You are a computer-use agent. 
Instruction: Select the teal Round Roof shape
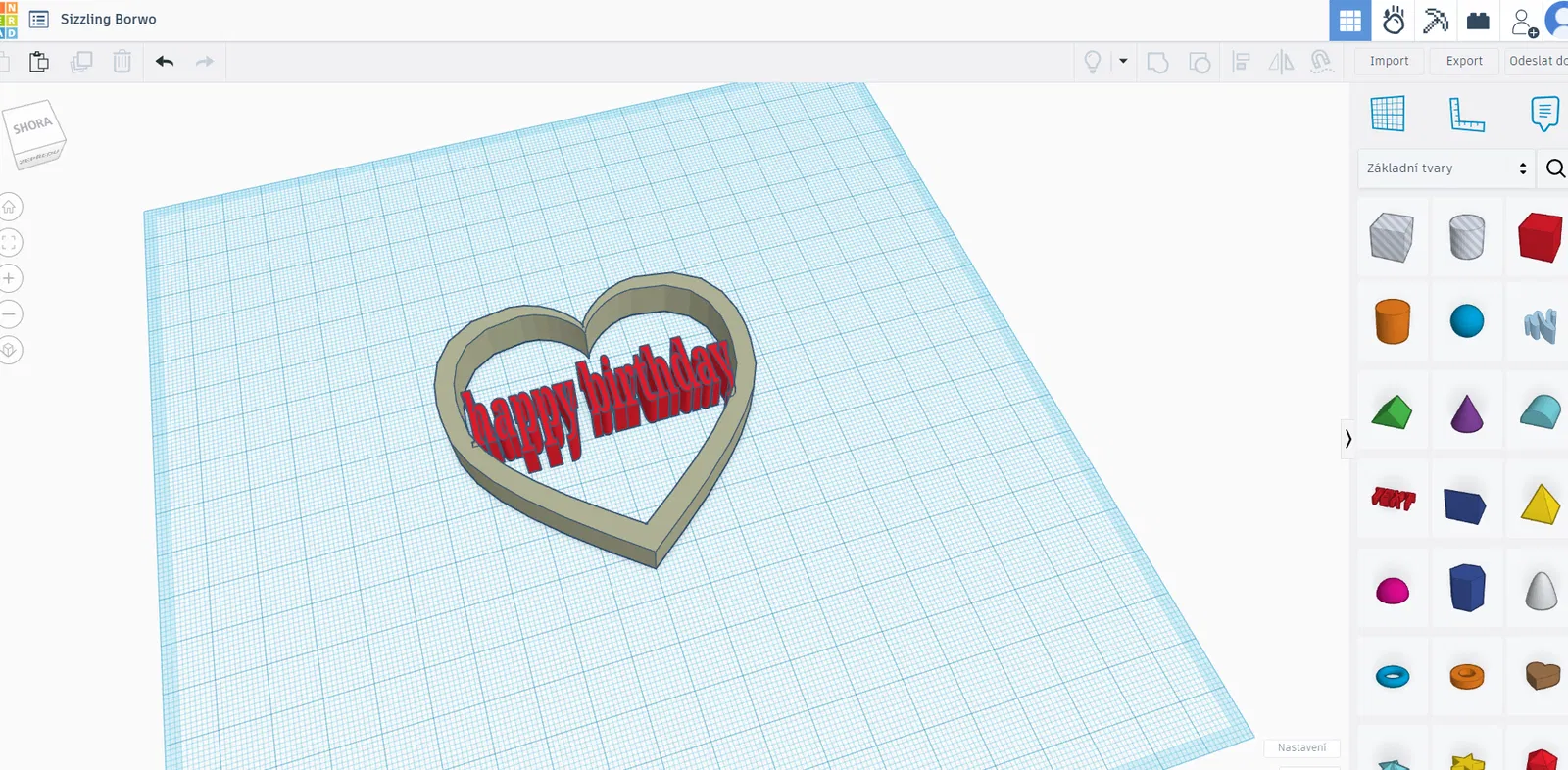(x=1541, y=411)
